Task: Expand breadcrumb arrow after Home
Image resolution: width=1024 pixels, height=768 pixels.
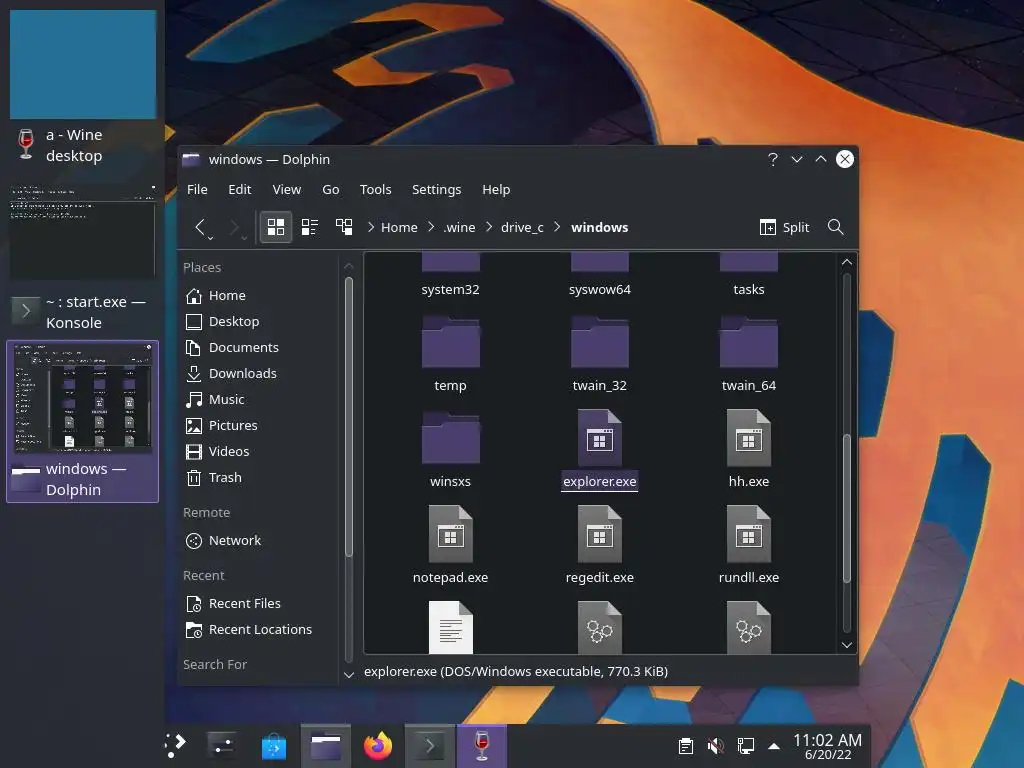Action: [430, 227]
